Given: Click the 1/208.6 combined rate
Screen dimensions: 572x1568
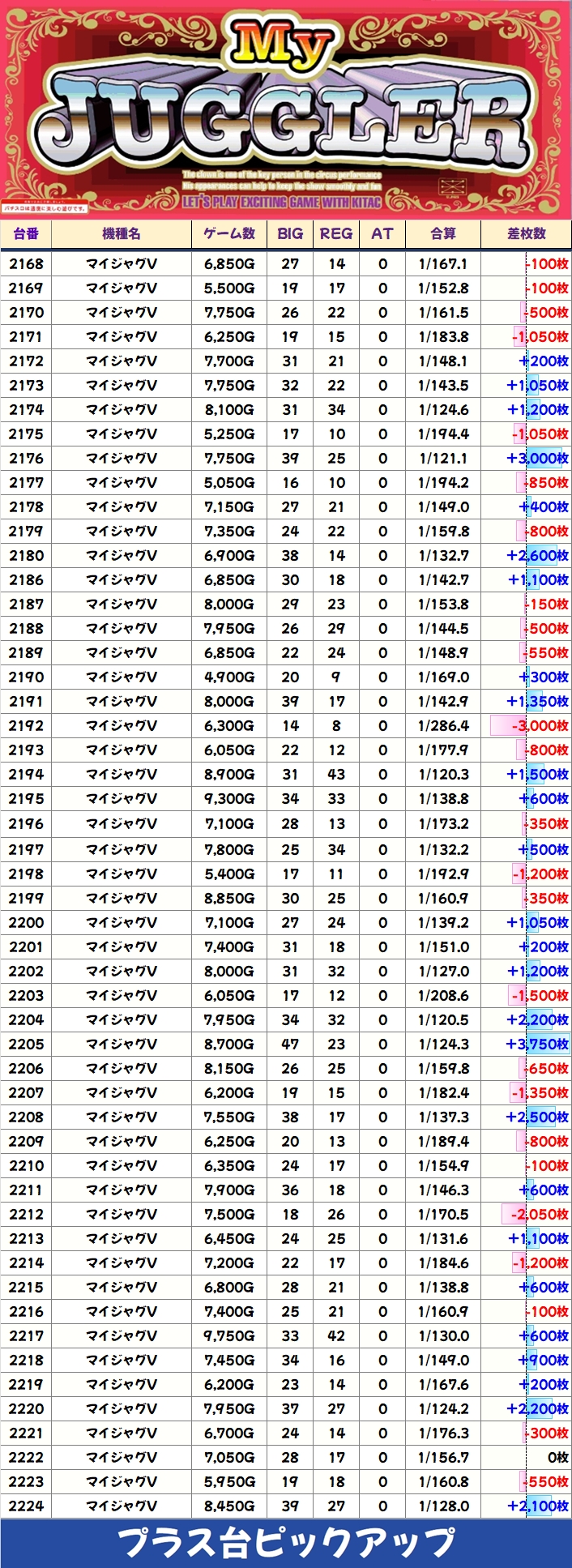Looking at the screenshot, I should pyautogui.click(x=443, y=996).
